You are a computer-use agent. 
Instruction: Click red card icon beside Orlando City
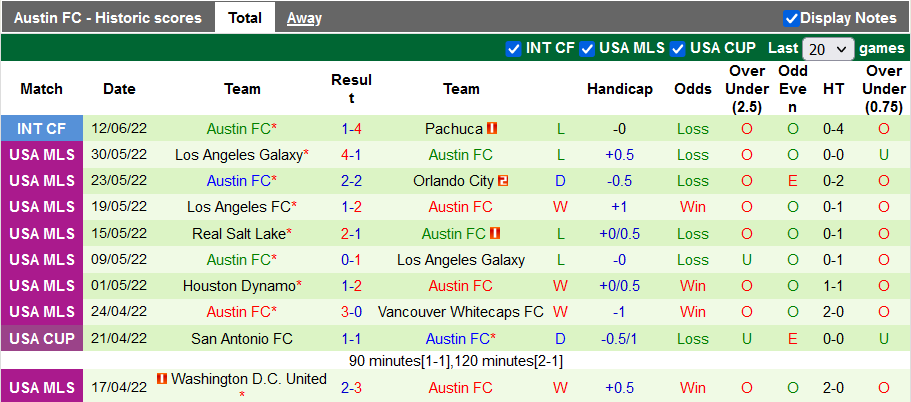[503, 181]
